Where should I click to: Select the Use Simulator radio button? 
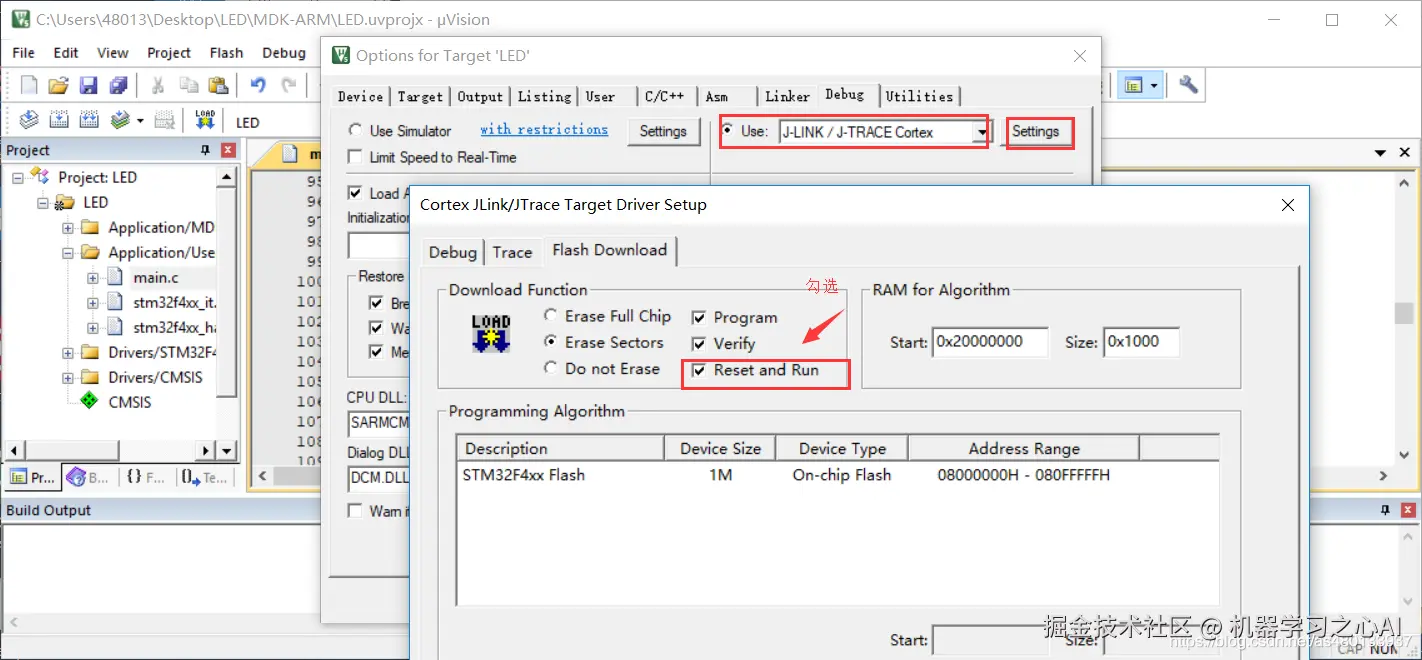tap(355, 130)
